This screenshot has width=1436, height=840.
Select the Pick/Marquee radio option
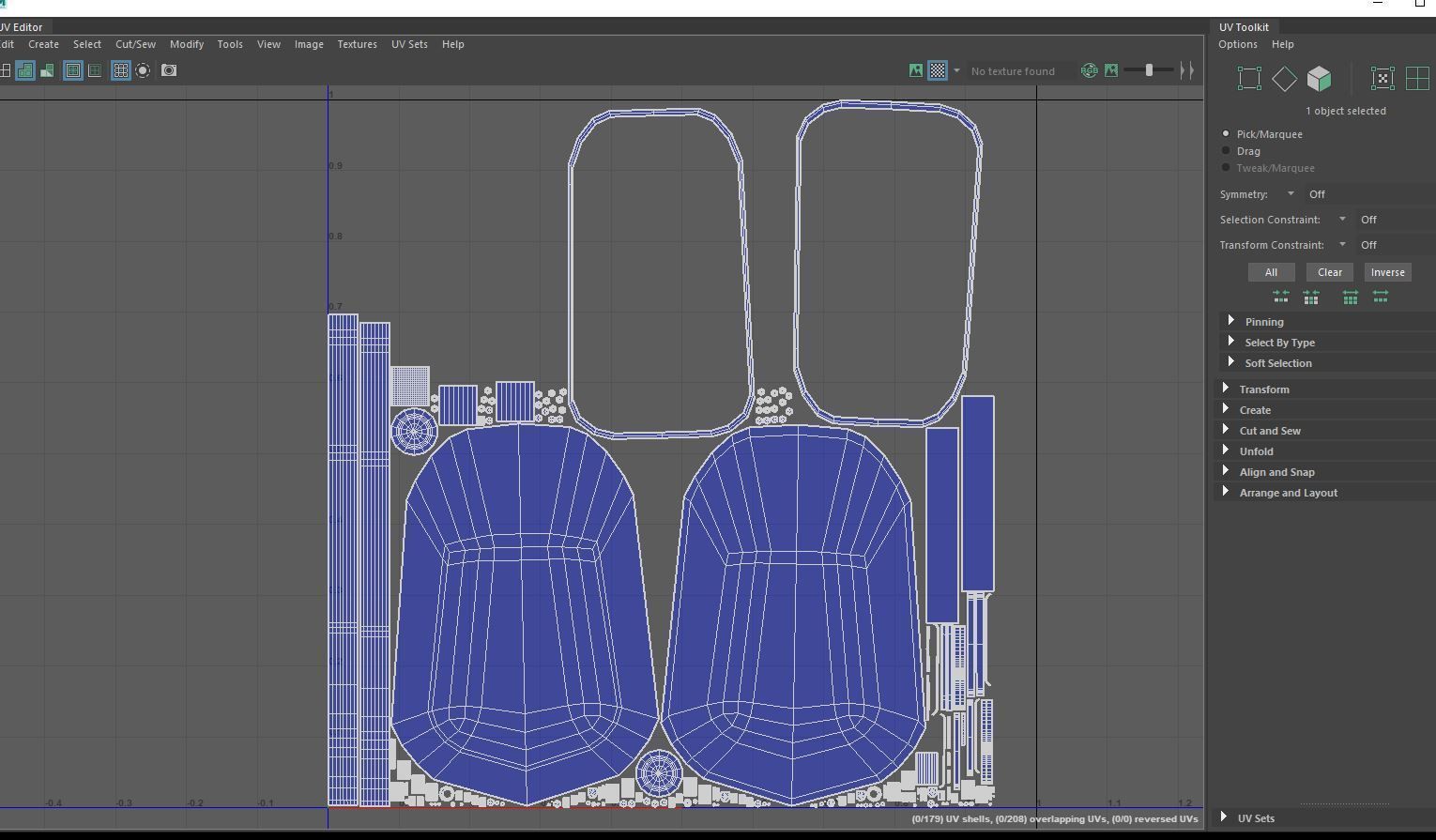pyautogui.click(x=1226, y=134)
